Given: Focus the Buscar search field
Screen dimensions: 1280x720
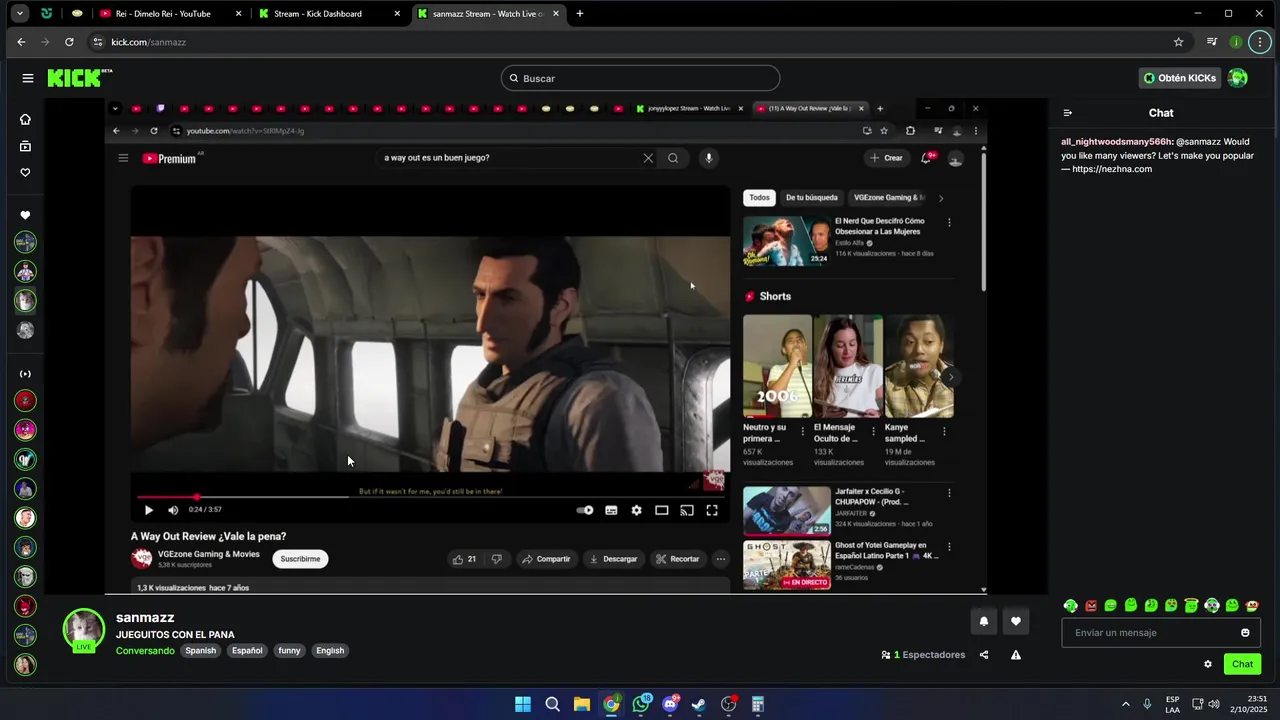Looking at the screenshot, I should point(640,78).
